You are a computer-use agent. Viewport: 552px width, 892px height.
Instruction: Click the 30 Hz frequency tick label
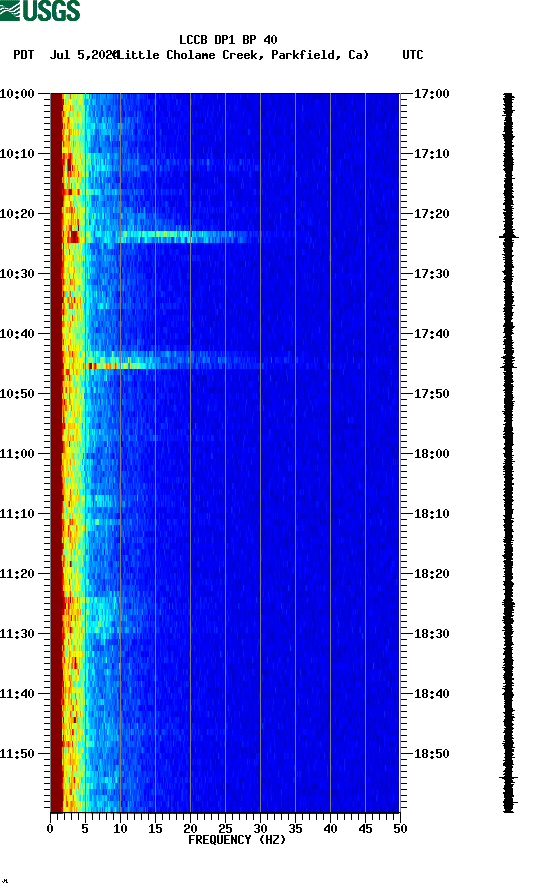(260, 829)
